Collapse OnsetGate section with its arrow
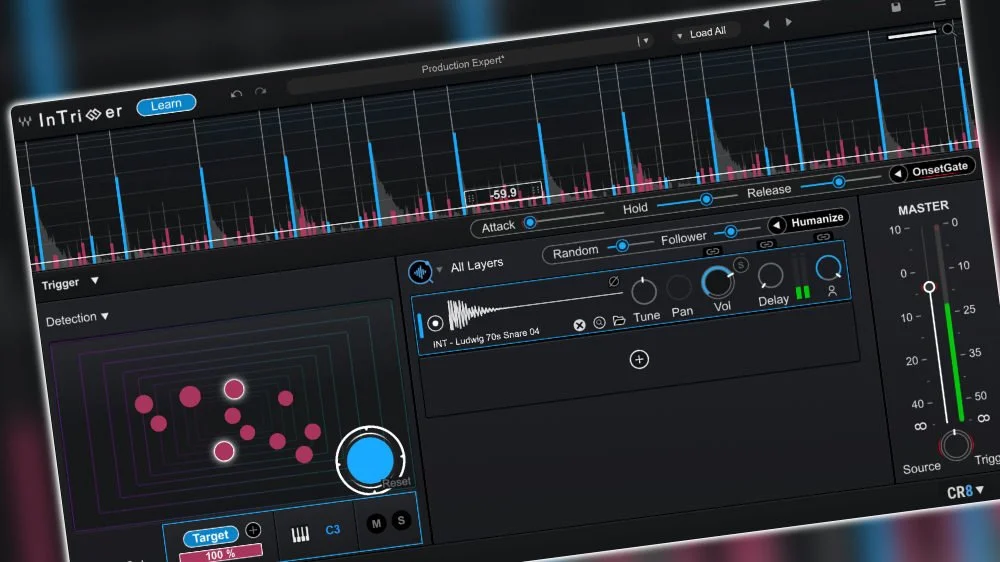The width and height of the screenshot is (1000, 562). pos(898,174)
